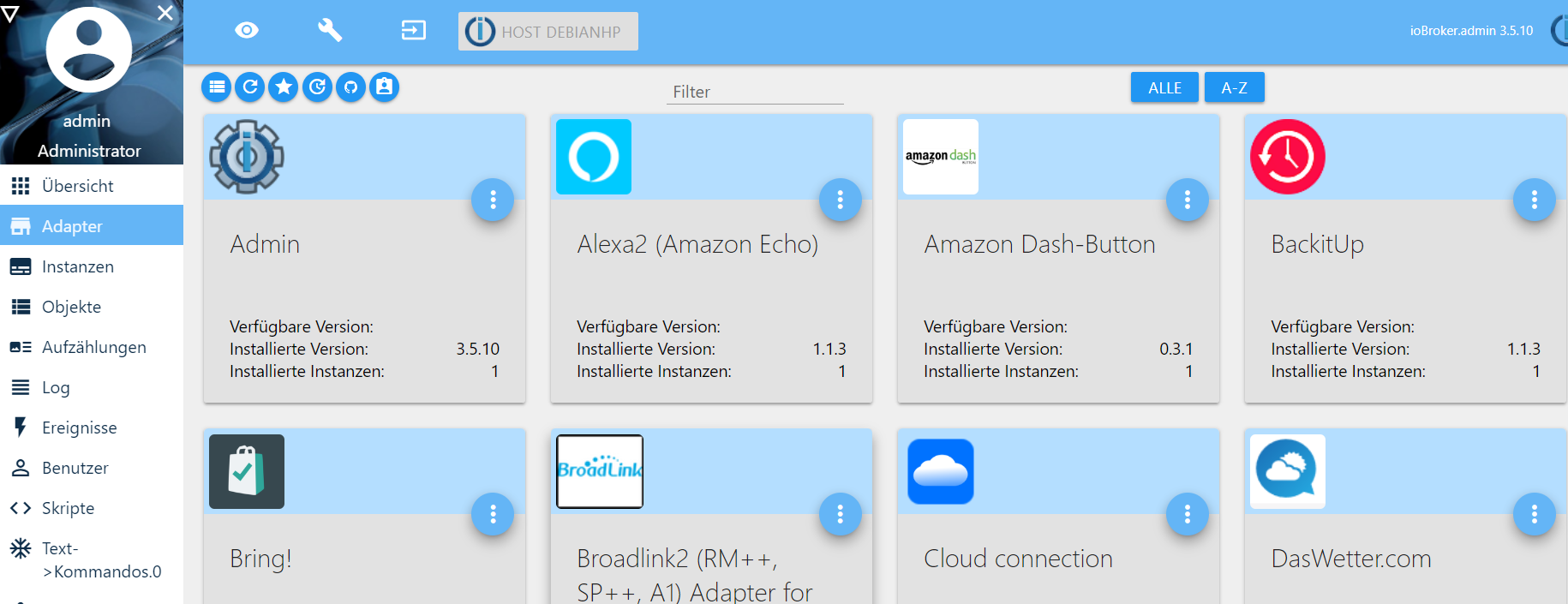Click the refresh adapter list icon
The image size is (1568, 604).
tap(250, 87)
